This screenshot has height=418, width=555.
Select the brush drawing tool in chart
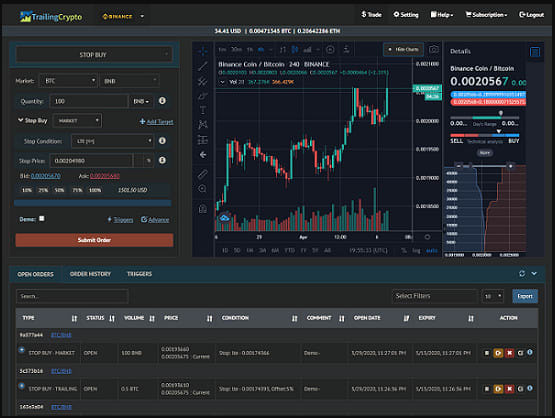(x=202, y=96)
